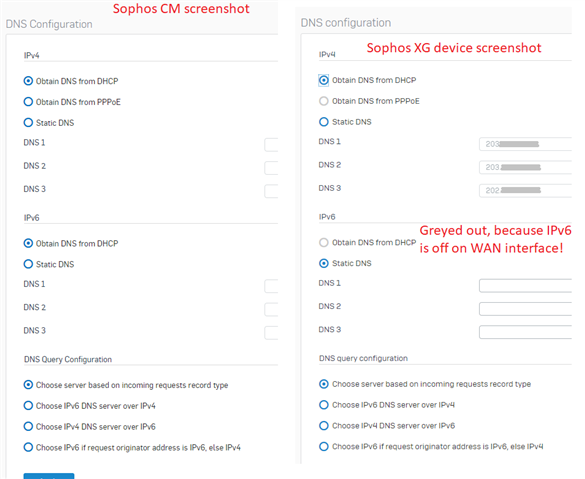Click IPv4 DNS 3 field showing 202 on XG
This screenshot has height=479, width=585.
pos(525,190)
